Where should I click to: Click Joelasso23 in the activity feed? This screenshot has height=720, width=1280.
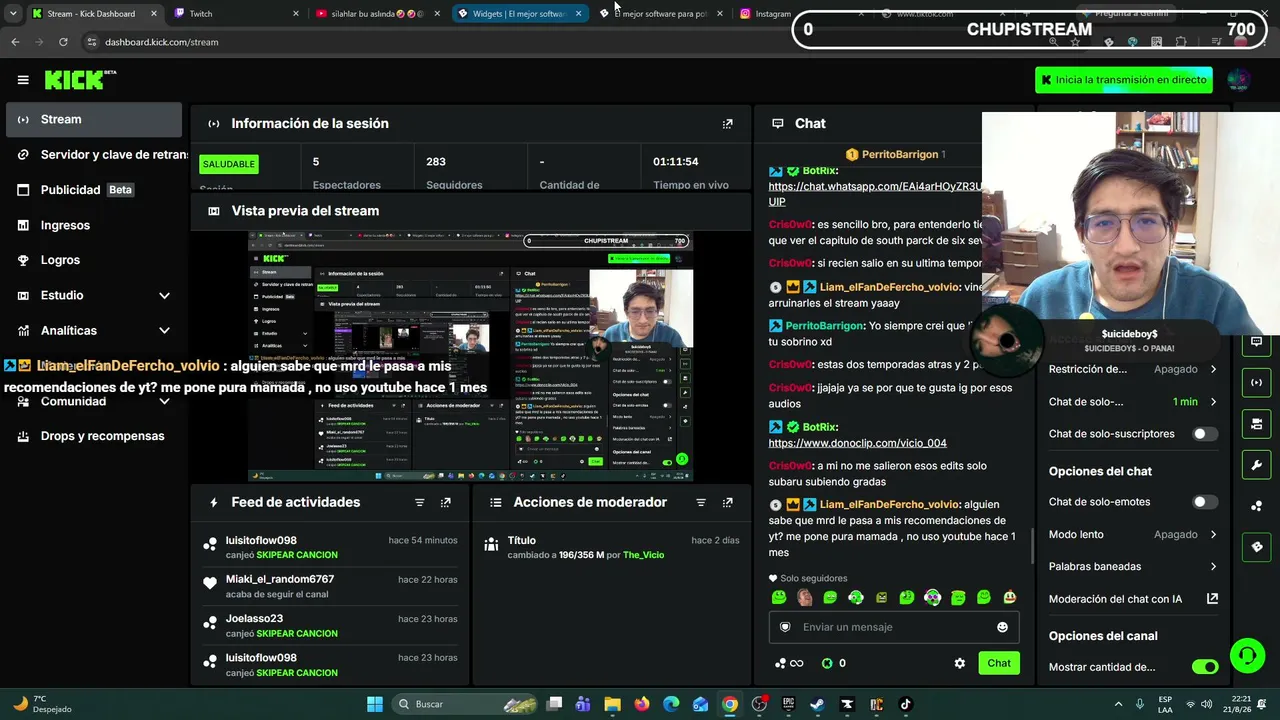[x=254, y=619]
